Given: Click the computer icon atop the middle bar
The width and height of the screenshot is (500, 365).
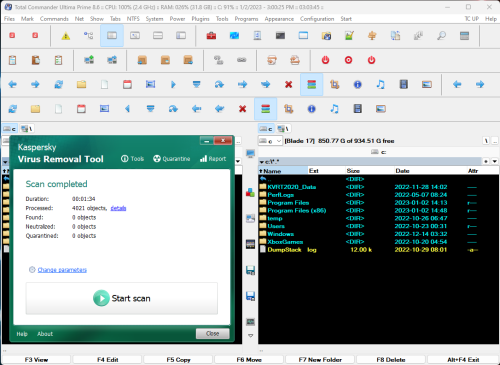Looking at the screenshot, I should click(x=250, y=154).
